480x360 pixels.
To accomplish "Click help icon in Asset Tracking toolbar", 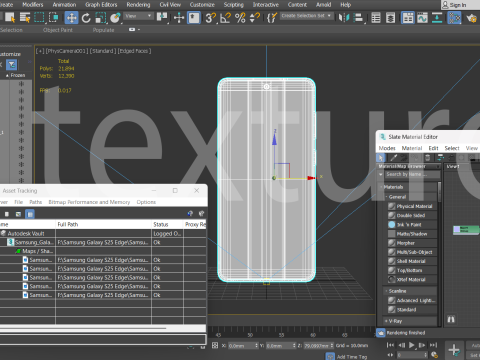I will 190,214.
